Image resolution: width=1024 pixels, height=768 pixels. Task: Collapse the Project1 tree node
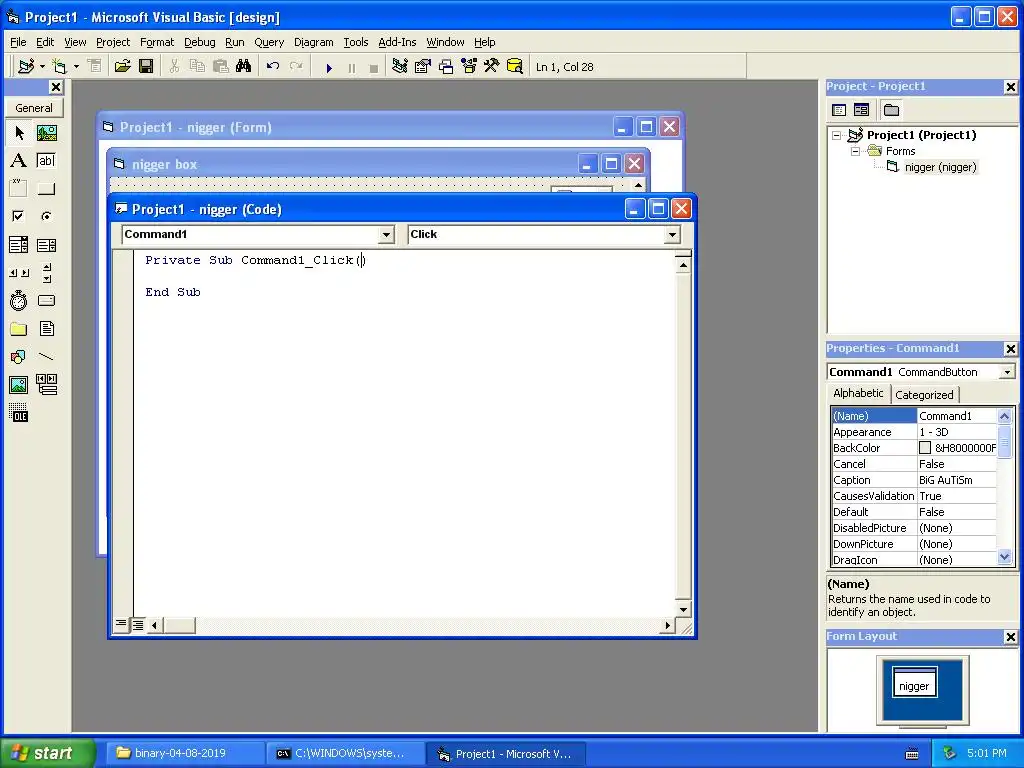837,136
